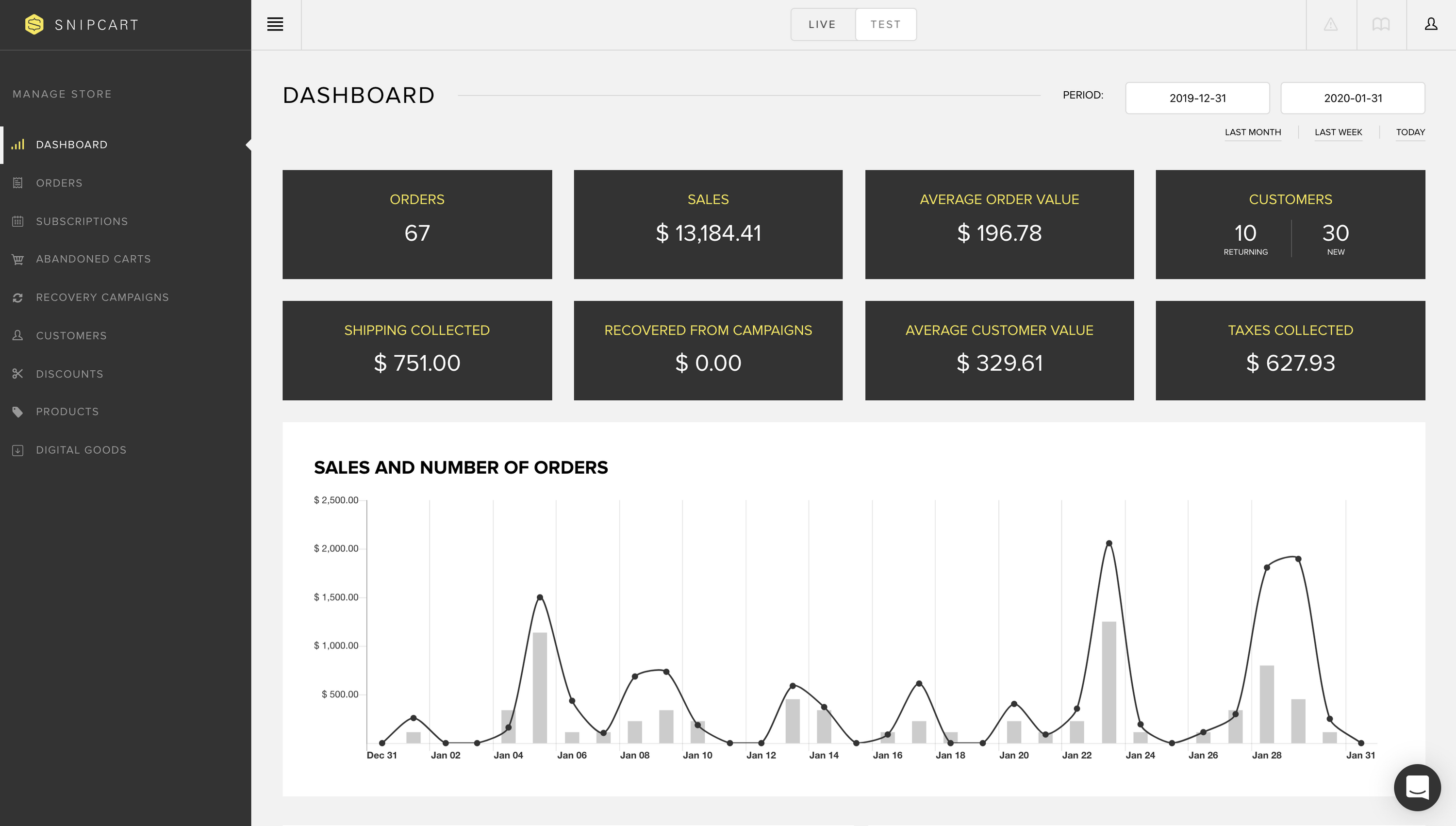Set period to Last Month
1456x826 pixels.
[1252, 132]
